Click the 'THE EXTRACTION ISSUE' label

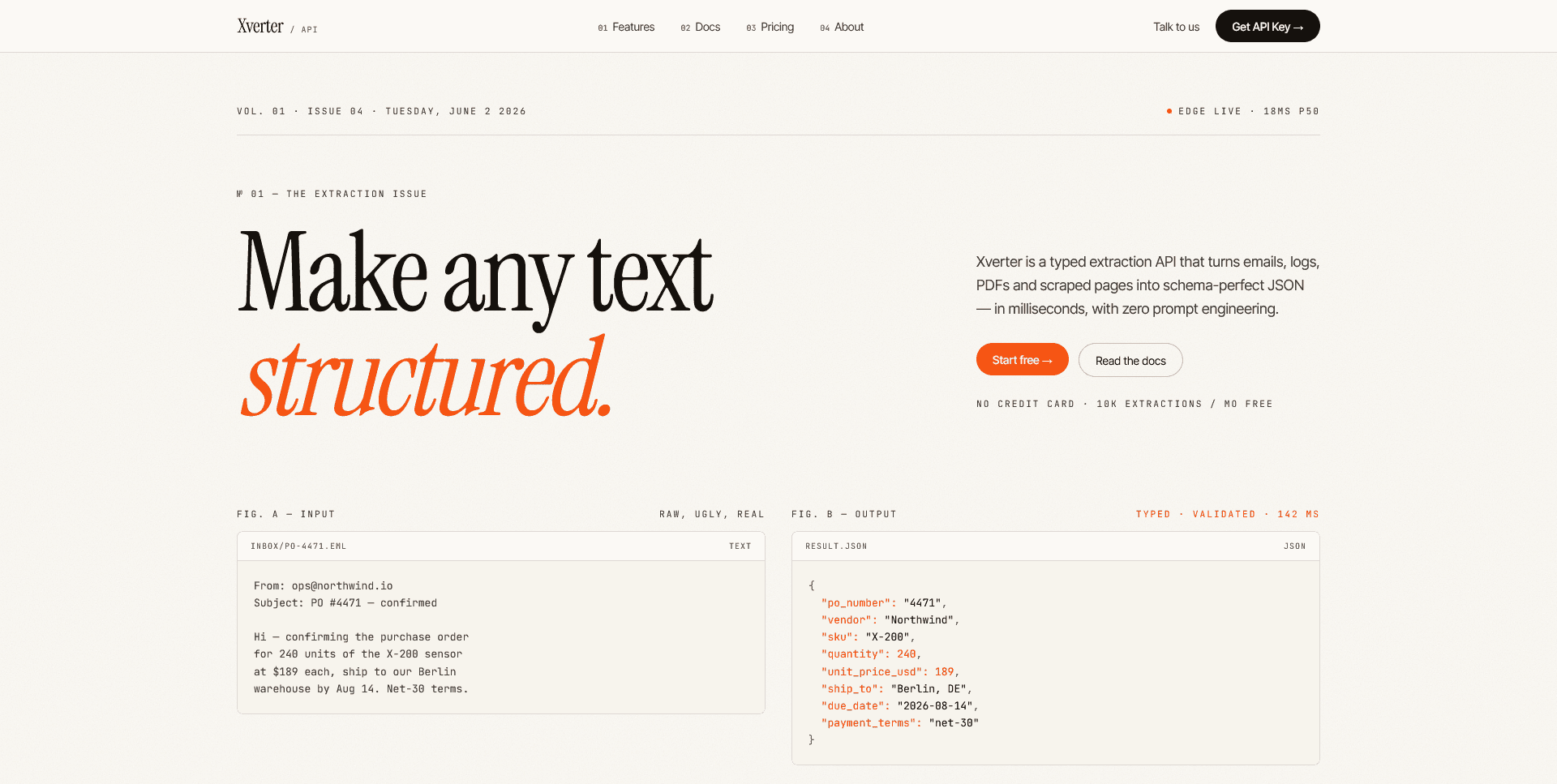pyautogui.click(x=332, y=194)
